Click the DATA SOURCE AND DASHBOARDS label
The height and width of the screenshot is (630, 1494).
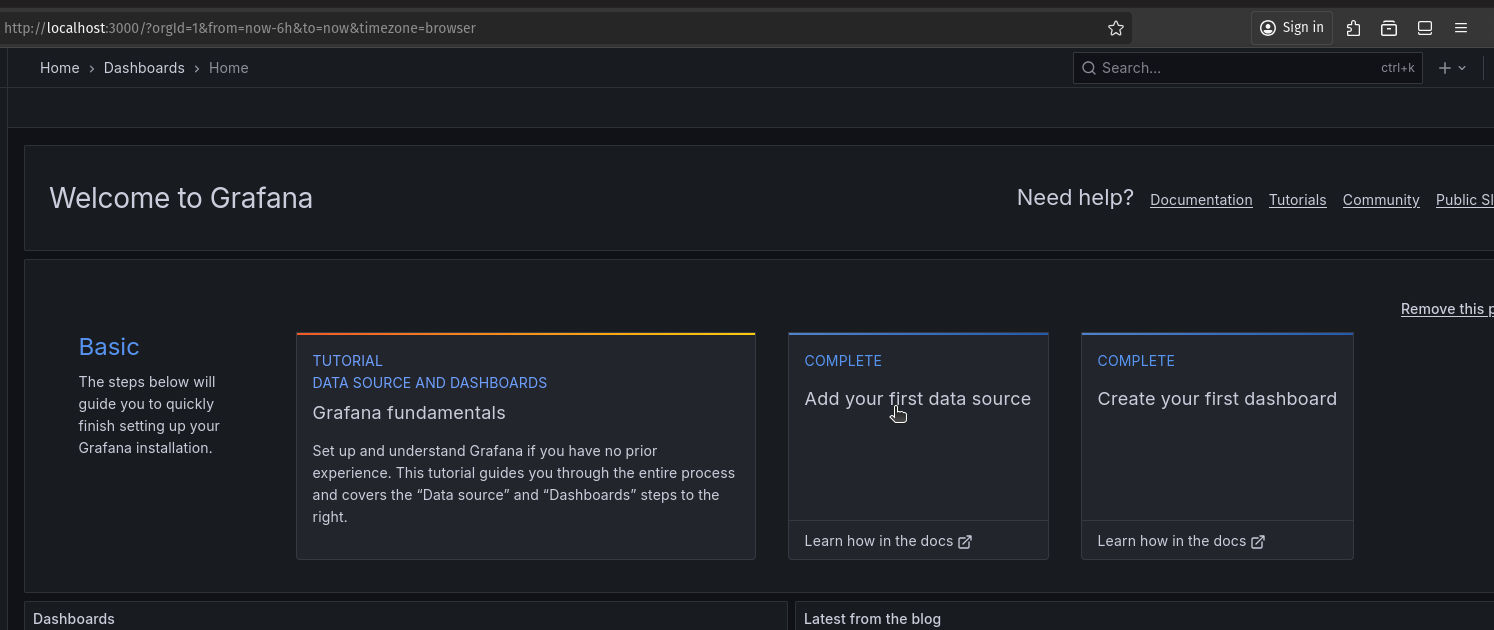pos(430,383)
